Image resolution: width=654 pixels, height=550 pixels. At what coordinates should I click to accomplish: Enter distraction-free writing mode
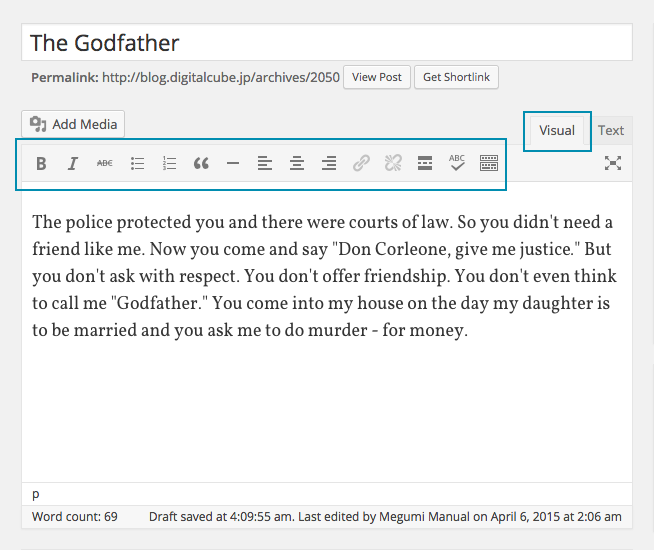tap(613, 164)
